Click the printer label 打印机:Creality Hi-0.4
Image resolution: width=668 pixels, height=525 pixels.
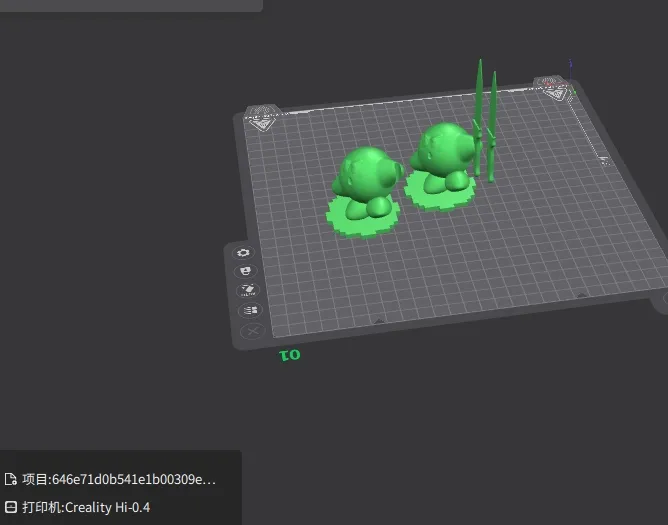(x=86, y=508)
